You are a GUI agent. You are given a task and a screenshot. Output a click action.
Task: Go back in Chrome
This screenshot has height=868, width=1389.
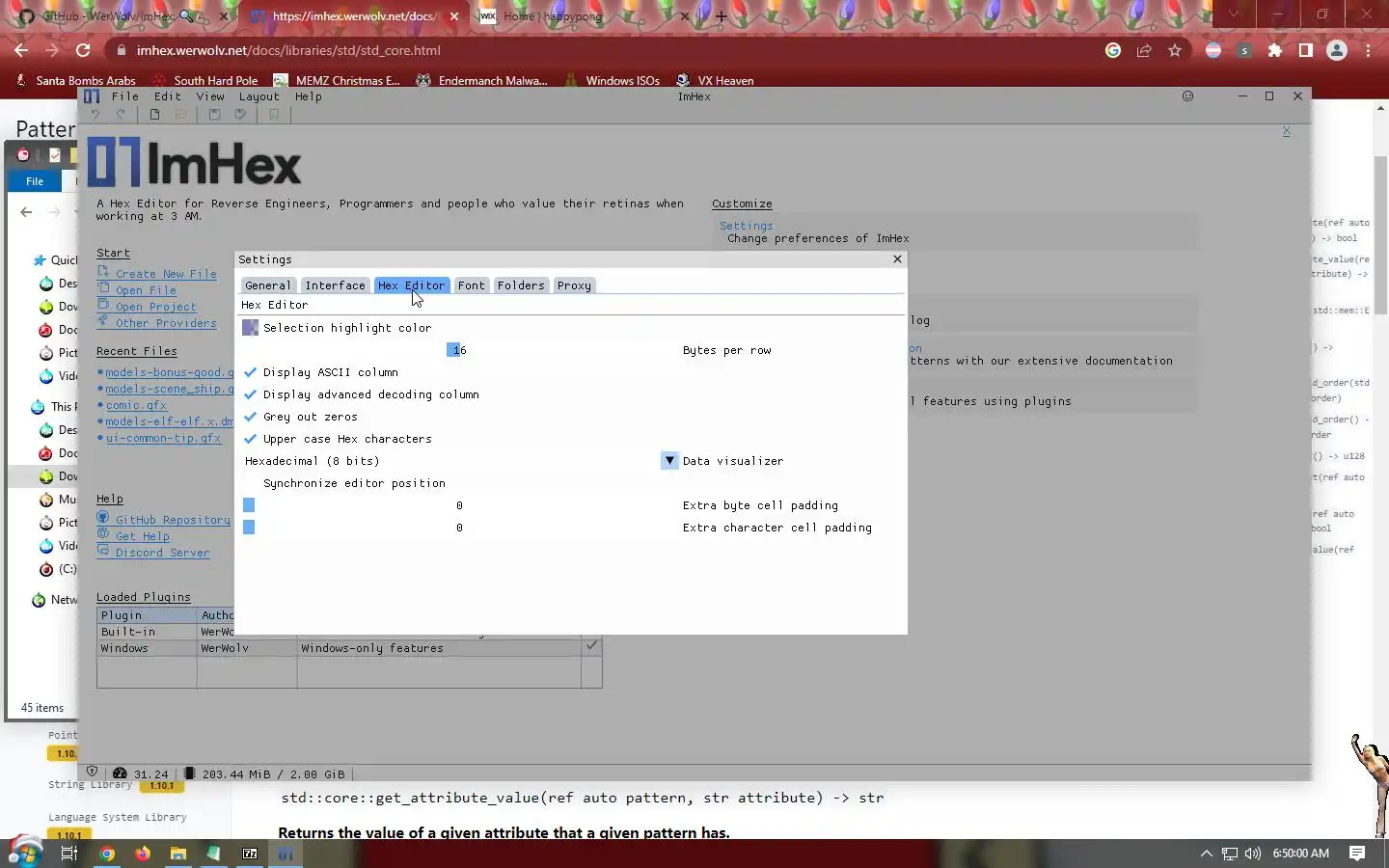[21, 50]
